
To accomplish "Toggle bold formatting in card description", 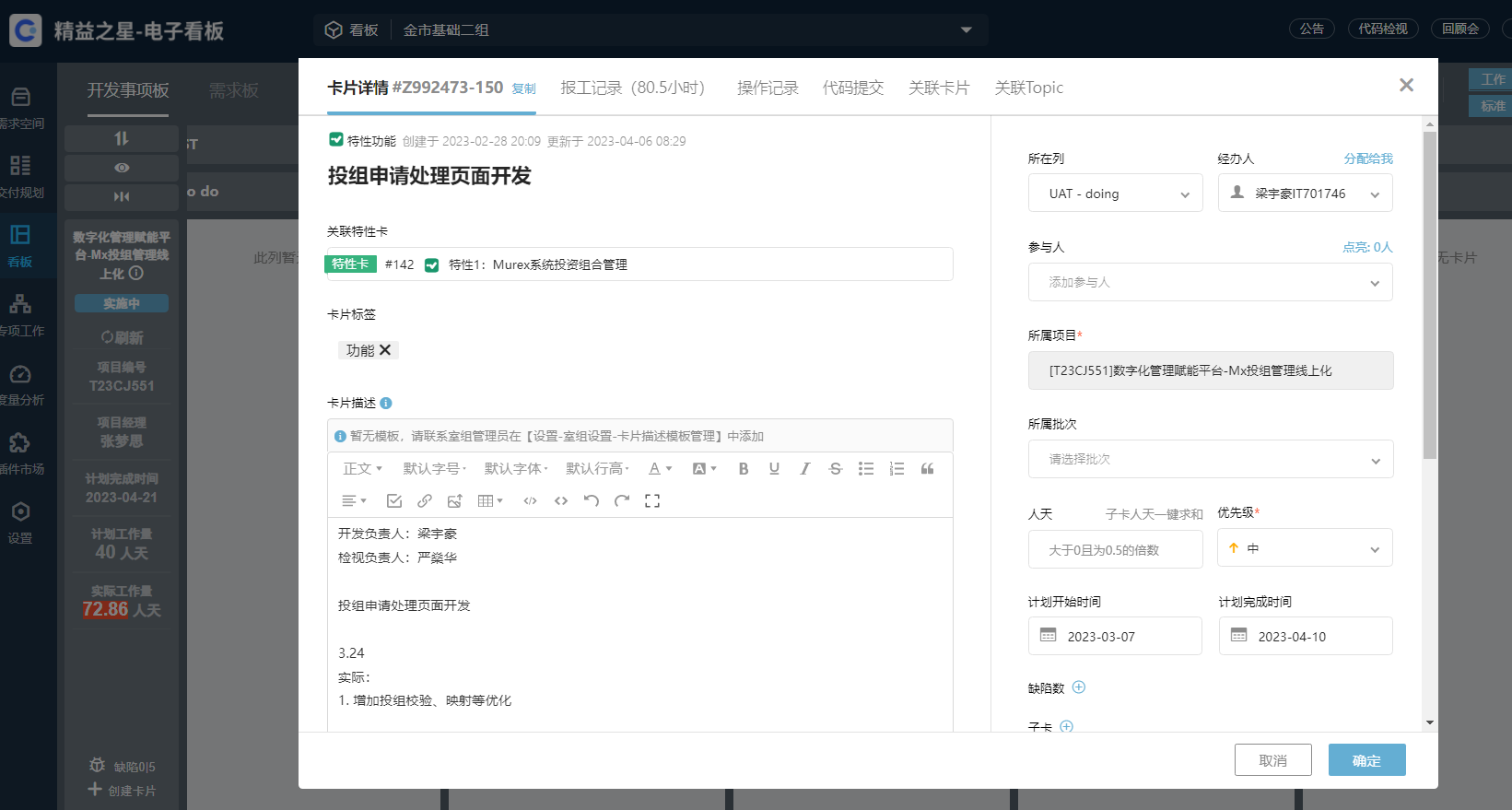I will coord(744,469).
